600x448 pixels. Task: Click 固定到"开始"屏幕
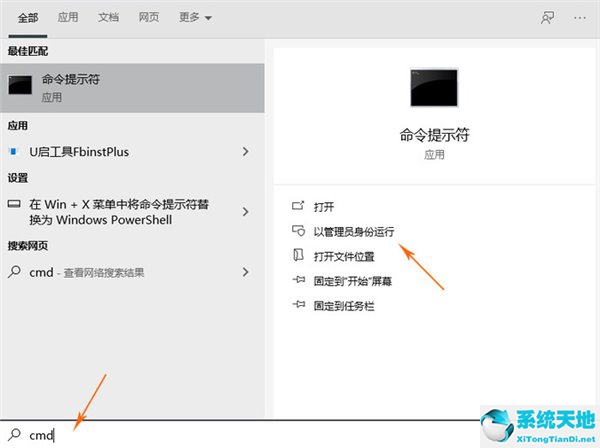[x=353, y=282]
